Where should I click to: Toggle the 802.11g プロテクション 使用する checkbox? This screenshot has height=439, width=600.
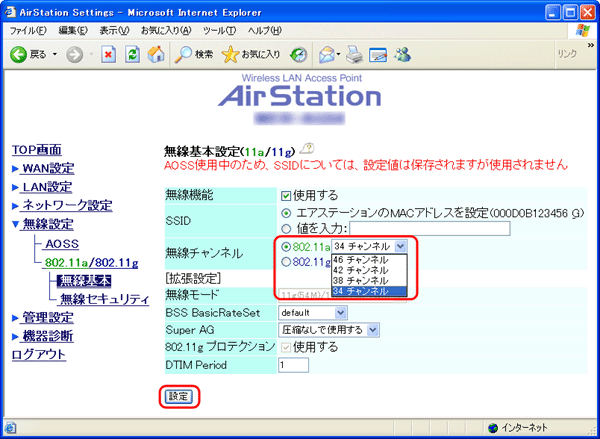point(285,348)
